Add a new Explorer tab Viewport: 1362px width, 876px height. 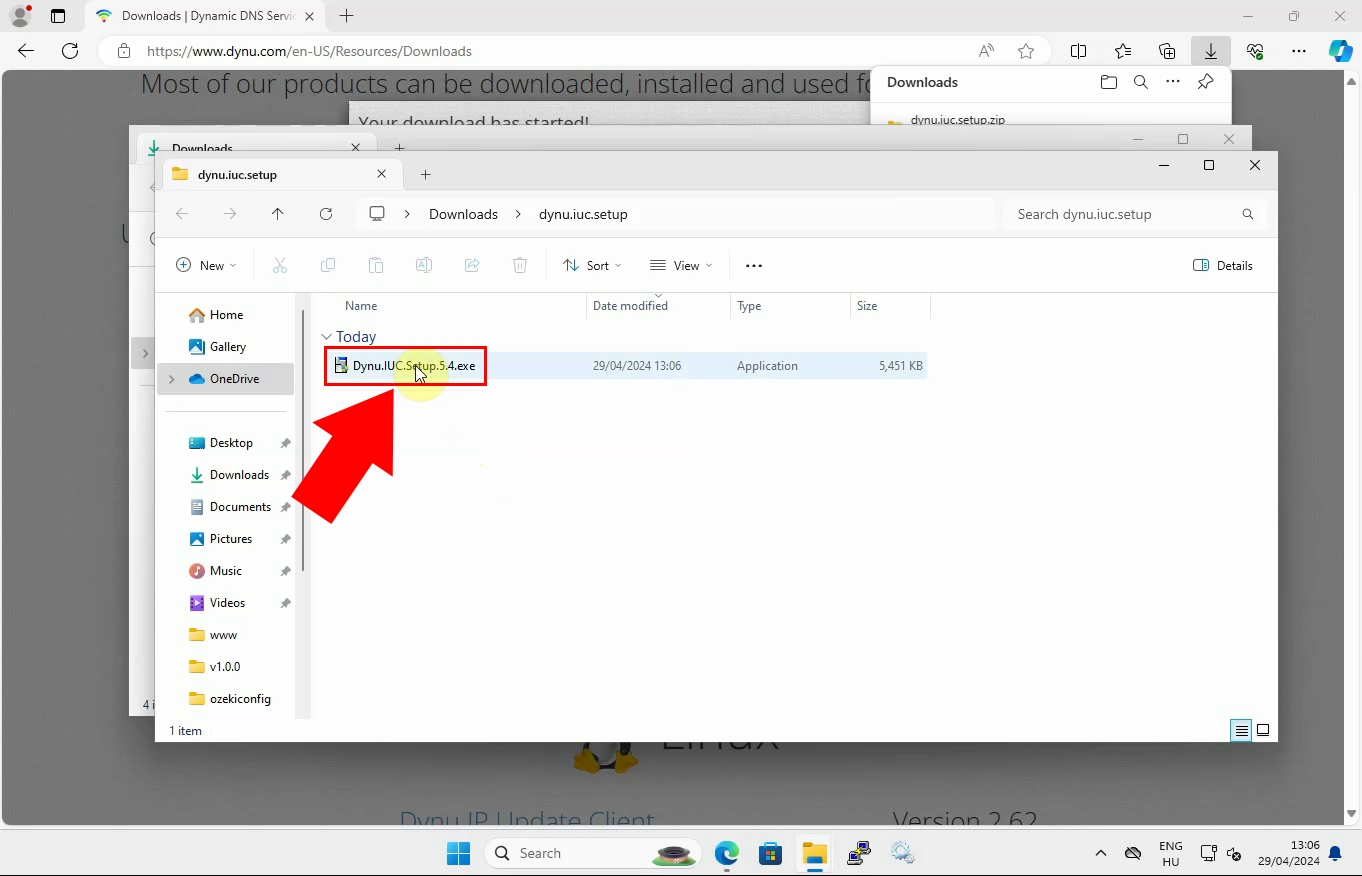425,174
